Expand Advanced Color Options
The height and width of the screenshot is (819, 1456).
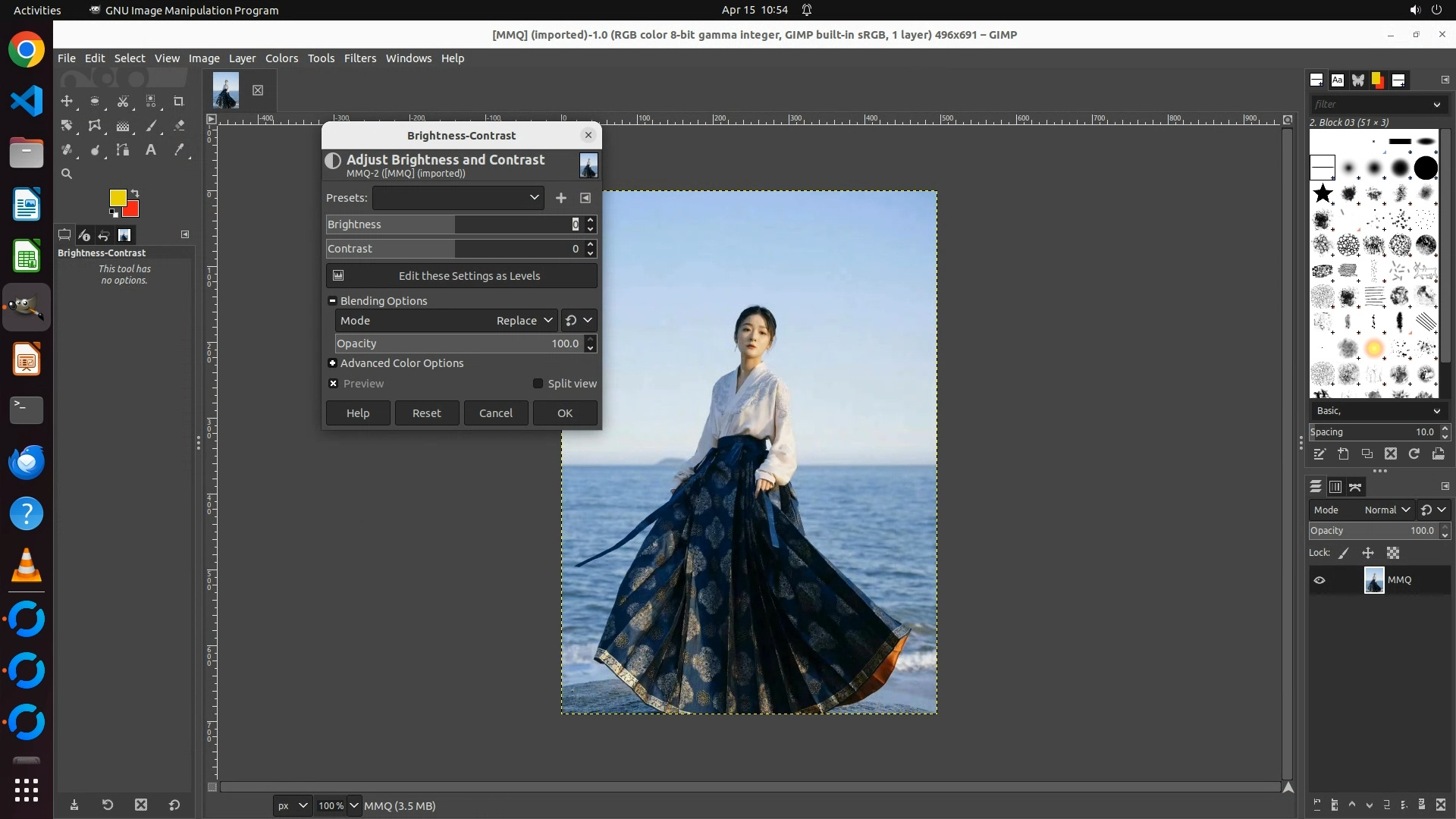tap(332, 363)
